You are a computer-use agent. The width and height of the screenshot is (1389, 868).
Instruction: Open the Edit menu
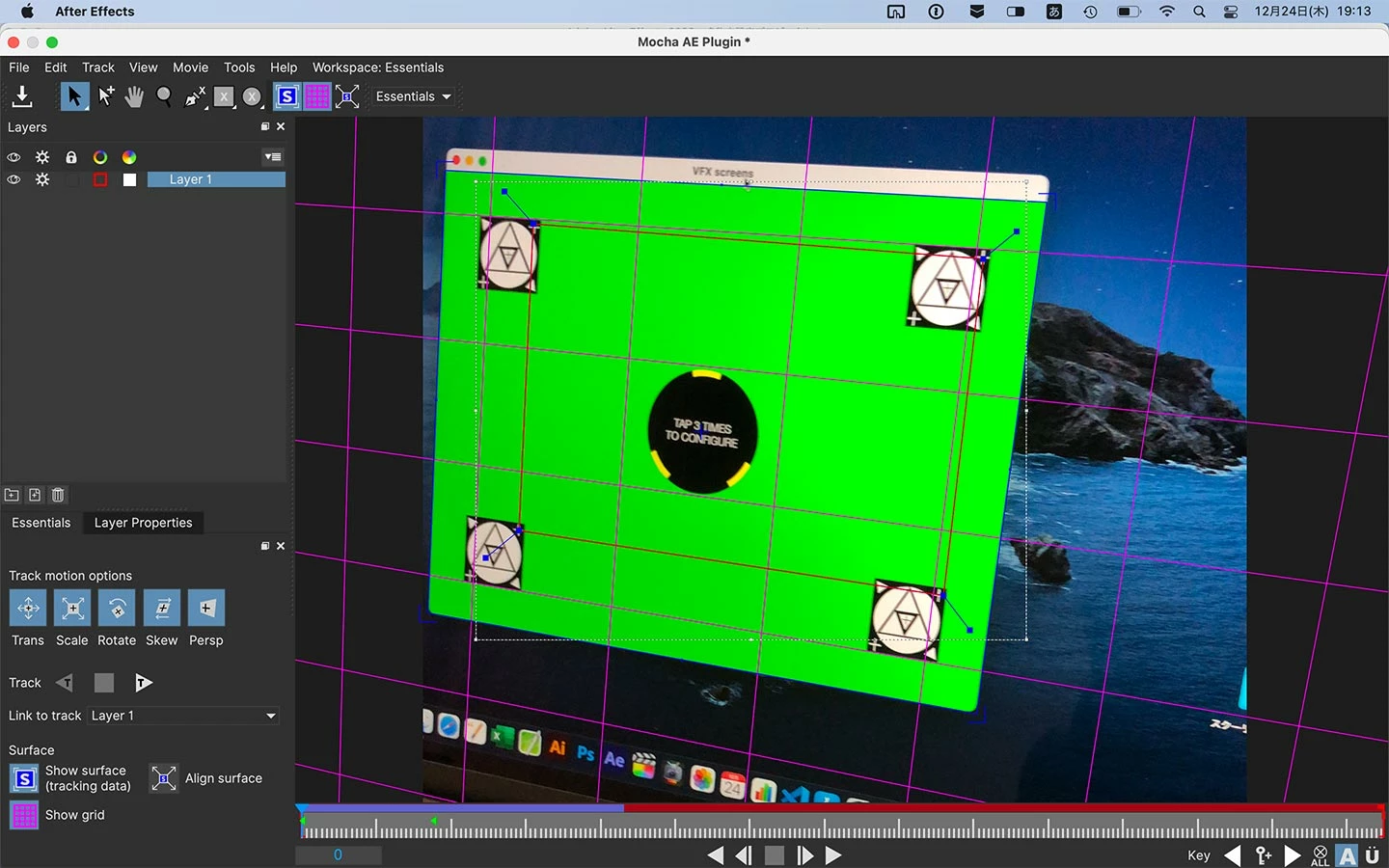(56, 68)
